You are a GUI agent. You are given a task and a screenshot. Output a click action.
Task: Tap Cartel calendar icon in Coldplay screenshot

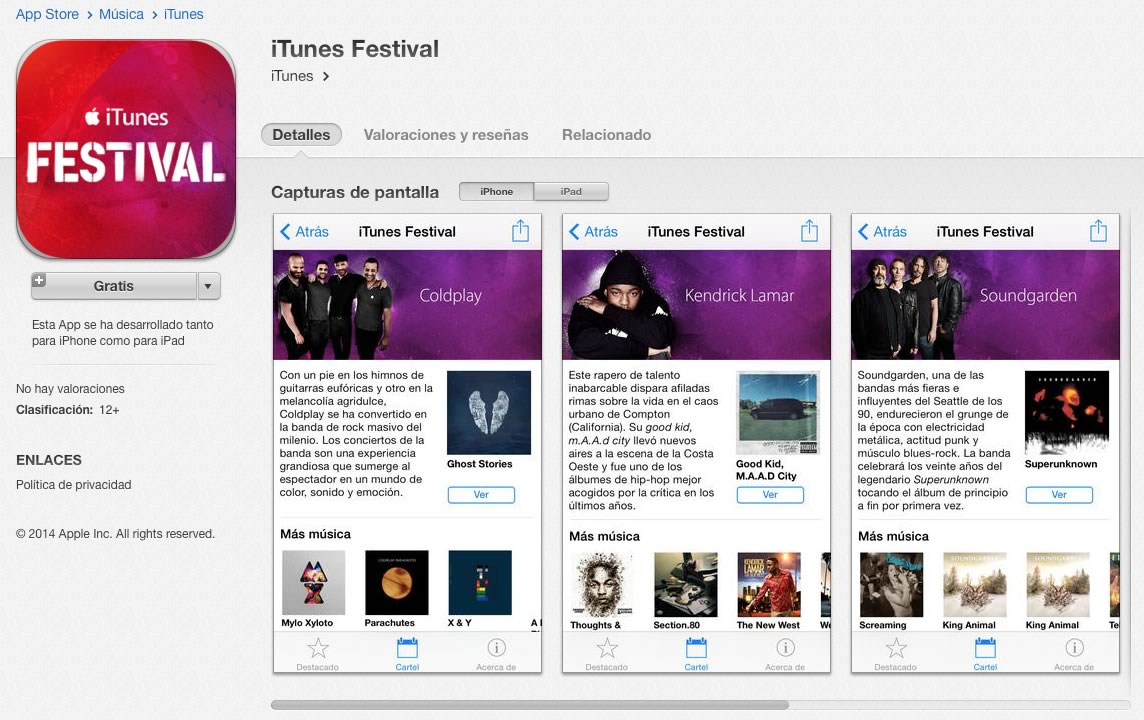(x=407, y=648)
